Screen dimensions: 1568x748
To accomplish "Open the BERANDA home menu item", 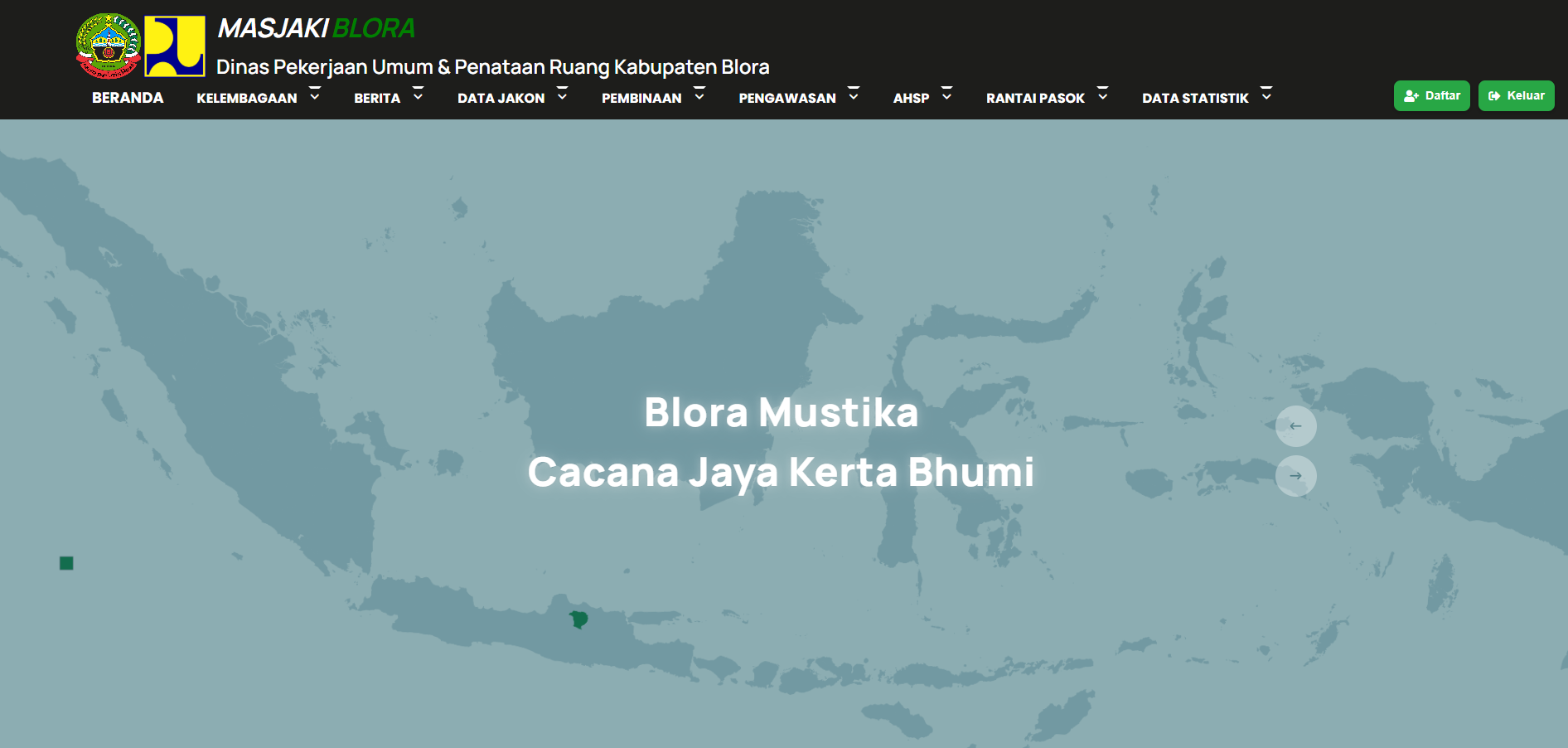I will (x=128, y=98).
